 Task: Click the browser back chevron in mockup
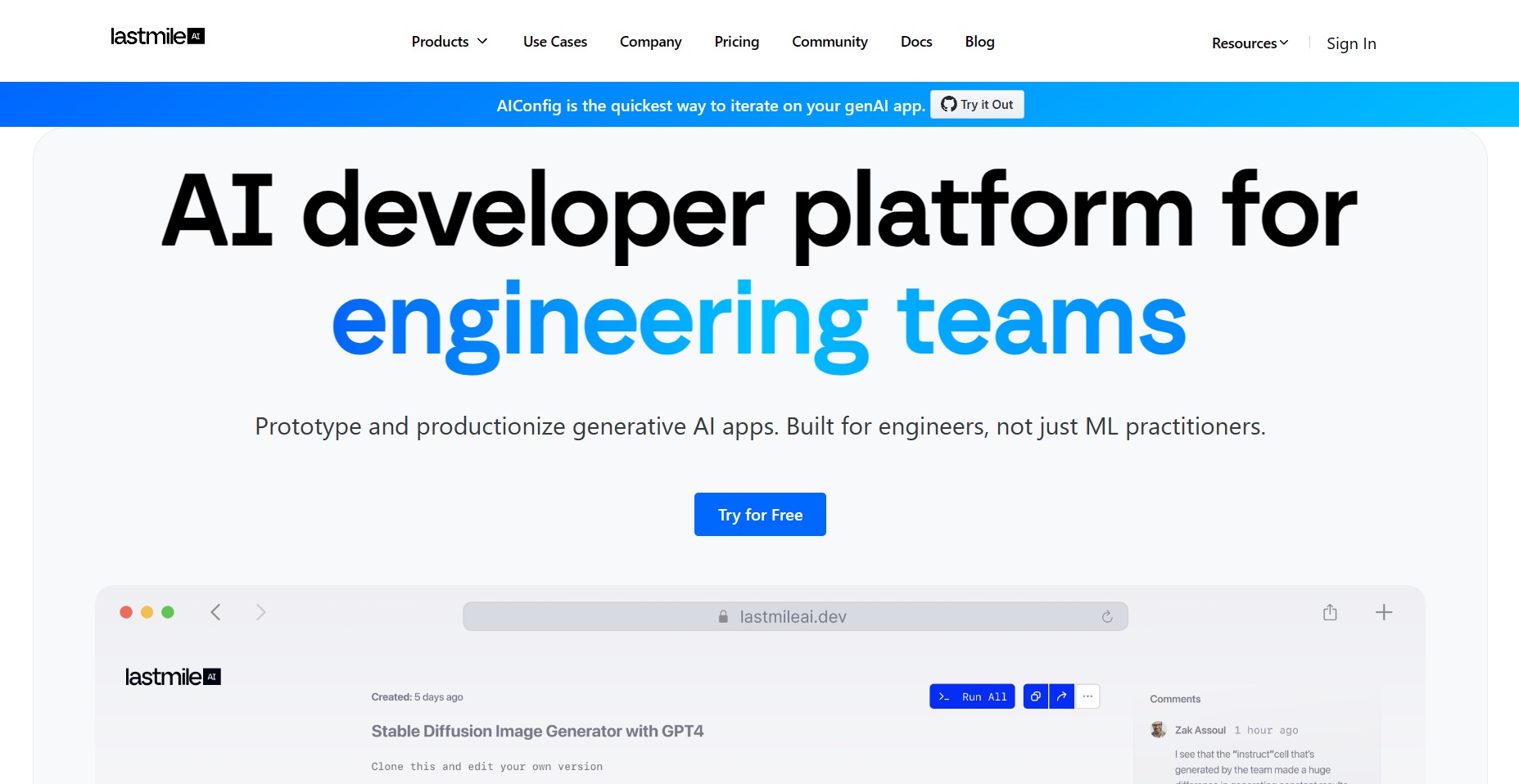coord(215,612)
